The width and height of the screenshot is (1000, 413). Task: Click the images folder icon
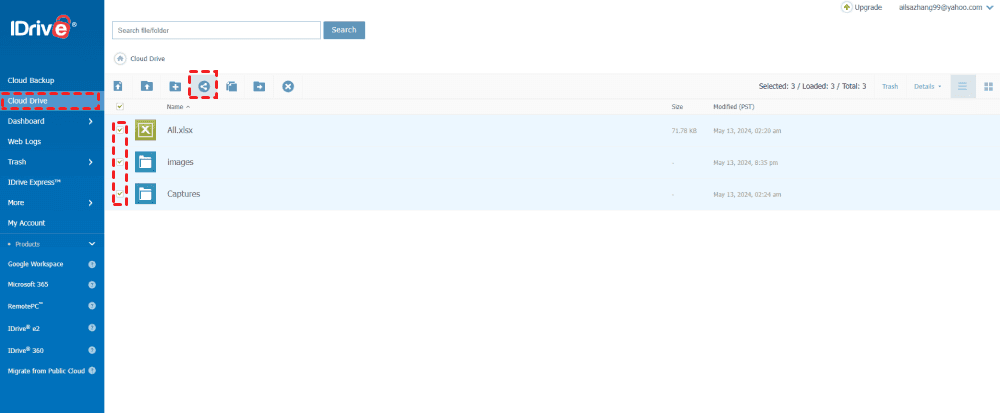[145, 162]
